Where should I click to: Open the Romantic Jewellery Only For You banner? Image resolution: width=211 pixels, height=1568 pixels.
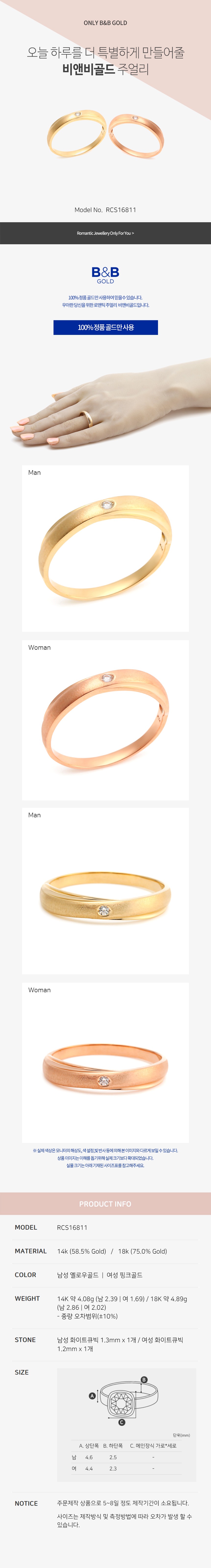point(105,233)
